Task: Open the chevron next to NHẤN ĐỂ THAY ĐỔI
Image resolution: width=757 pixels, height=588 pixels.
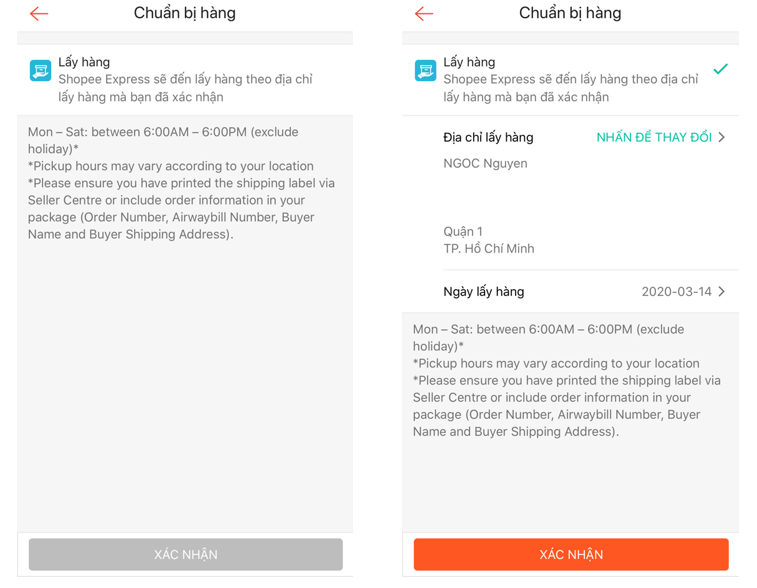Action: point(722,137)
